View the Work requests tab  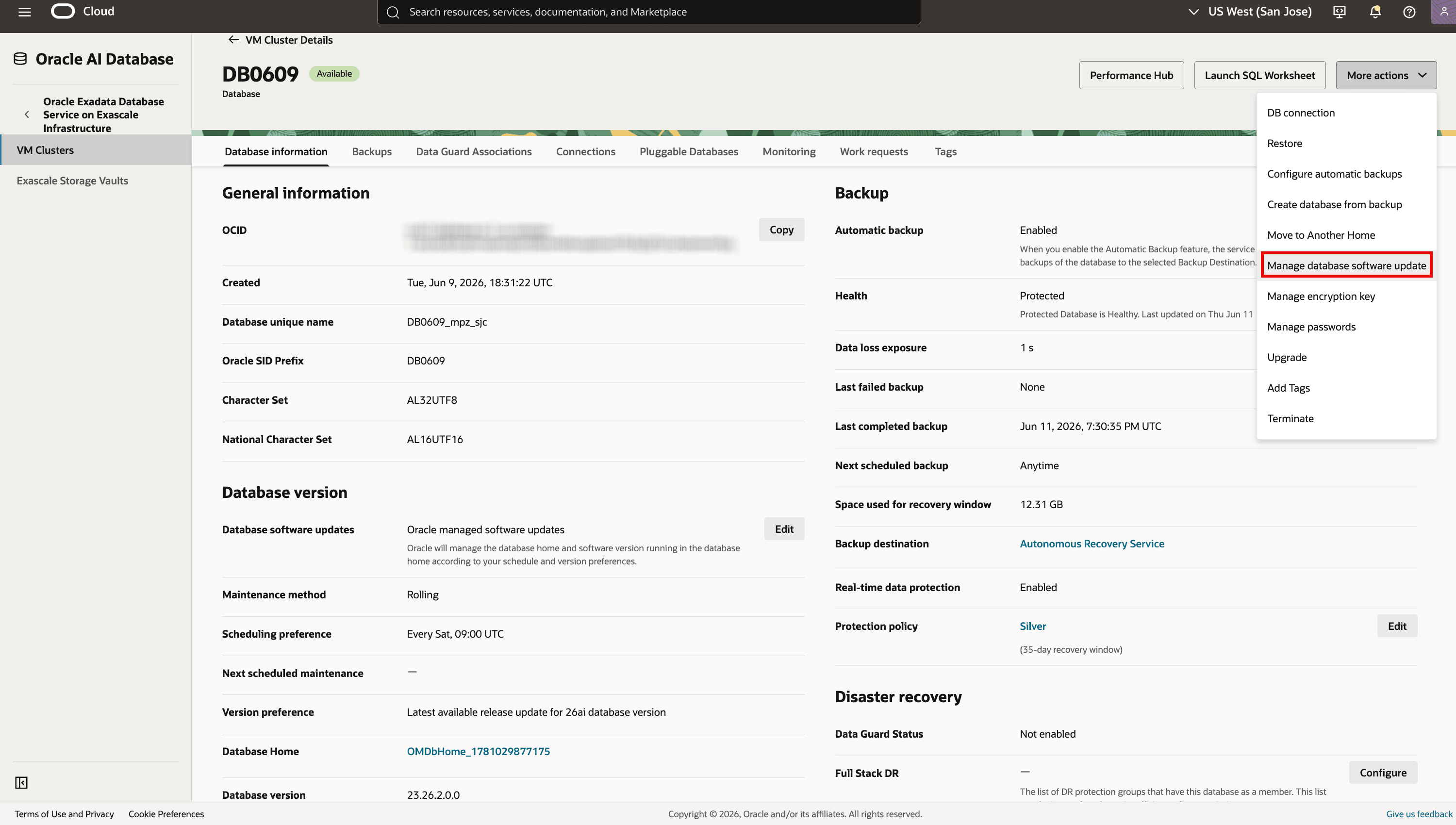click(x=874, y=151)
